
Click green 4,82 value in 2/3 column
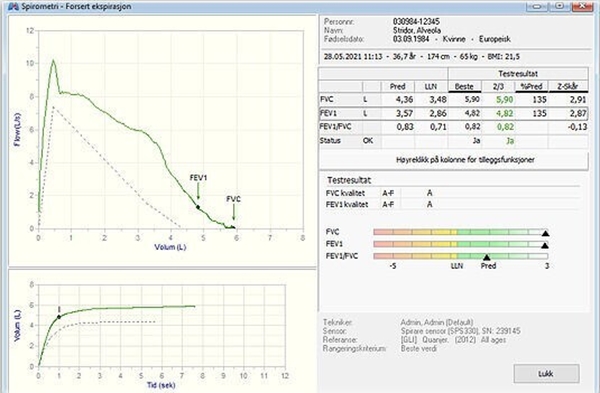[x=504, y=113]
